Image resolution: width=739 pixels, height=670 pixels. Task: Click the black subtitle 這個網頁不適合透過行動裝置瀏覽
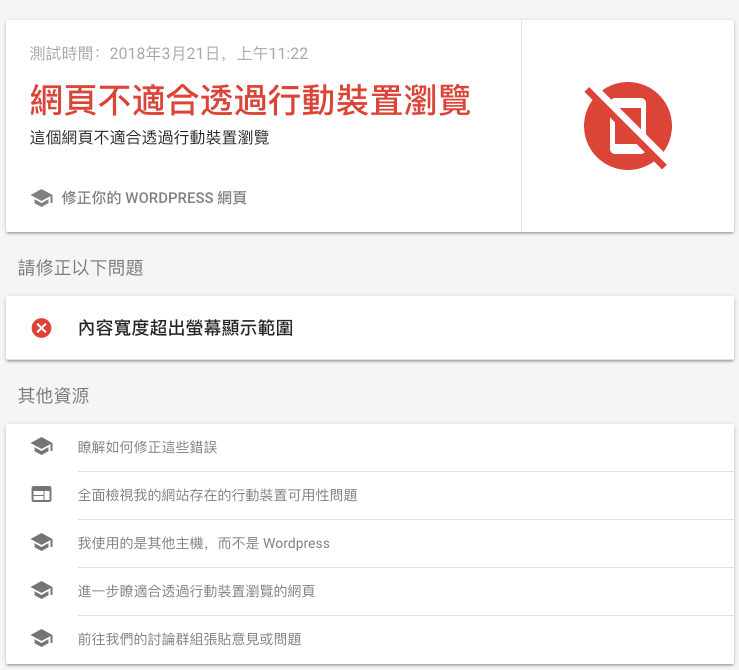[149, 138]
